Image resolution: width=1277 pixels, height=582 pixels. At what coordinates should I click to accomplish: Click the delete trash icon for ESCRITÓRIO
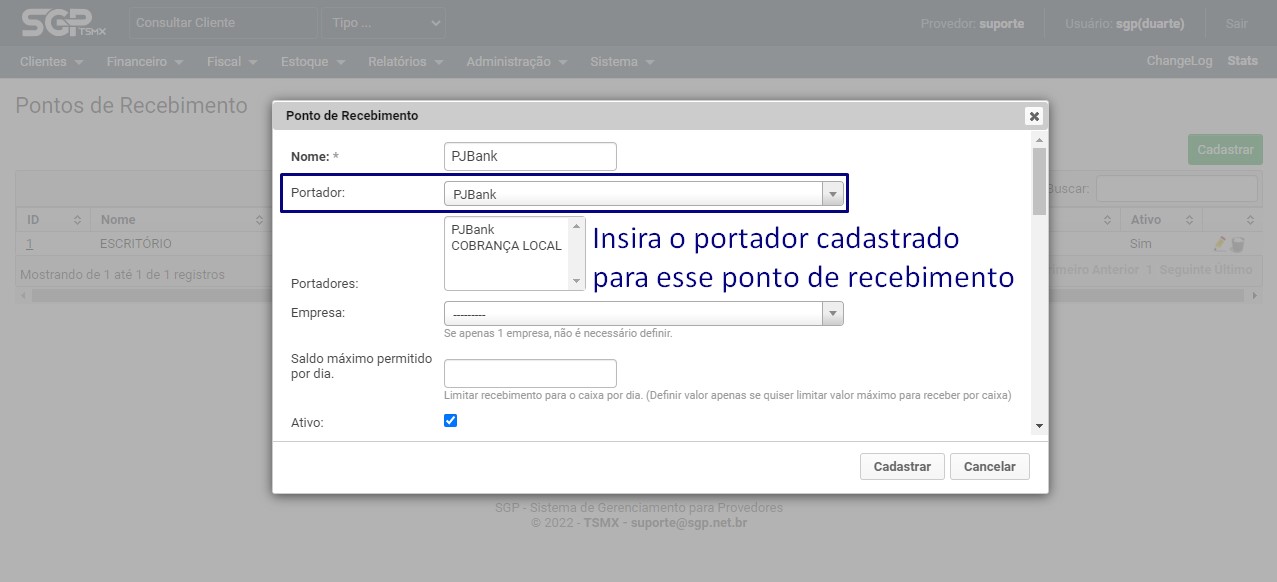pyautogui.click(x=1237, y=244)
